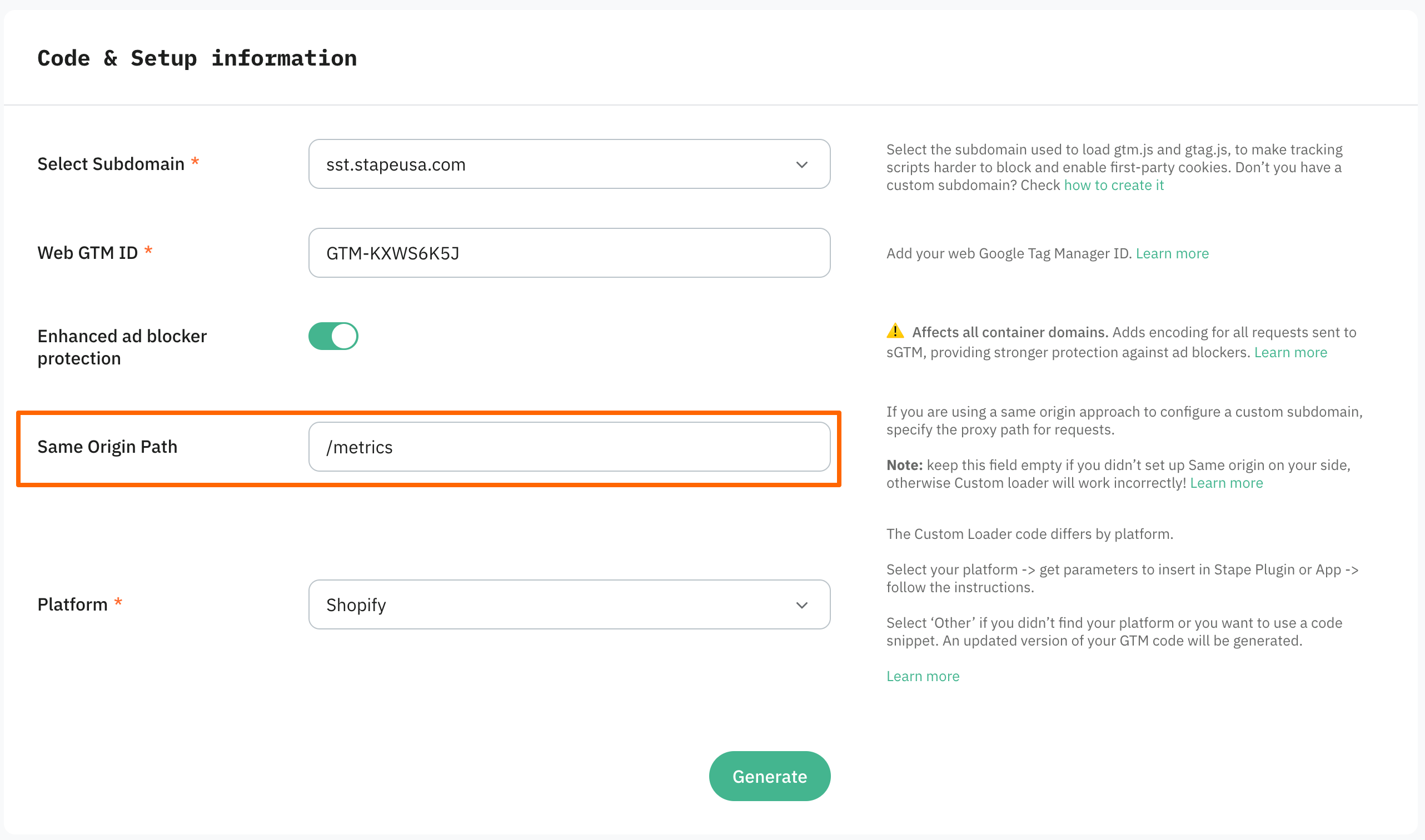Open Learn more about ad blocker protection
This screenshot has width=1425, height=840.
click(x=1291, y=353)
